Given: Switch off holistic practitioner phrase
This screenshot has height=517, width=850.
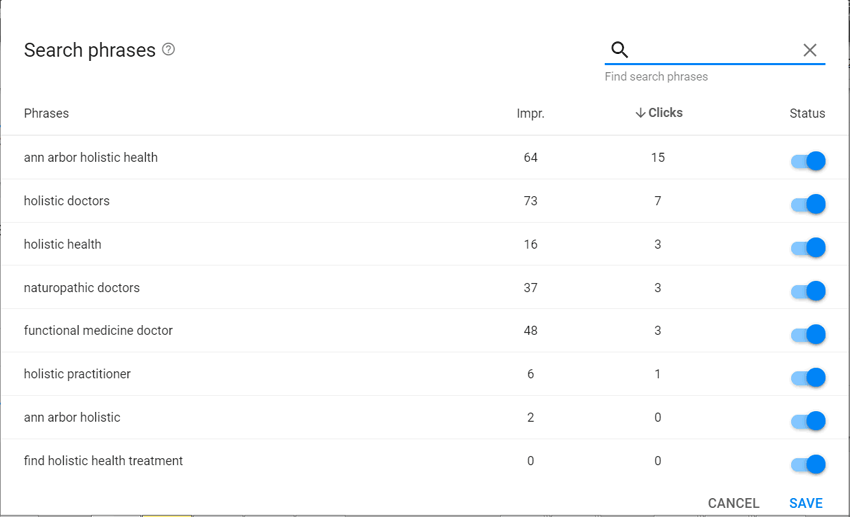Looking at the screenshot, I should 808,378.
